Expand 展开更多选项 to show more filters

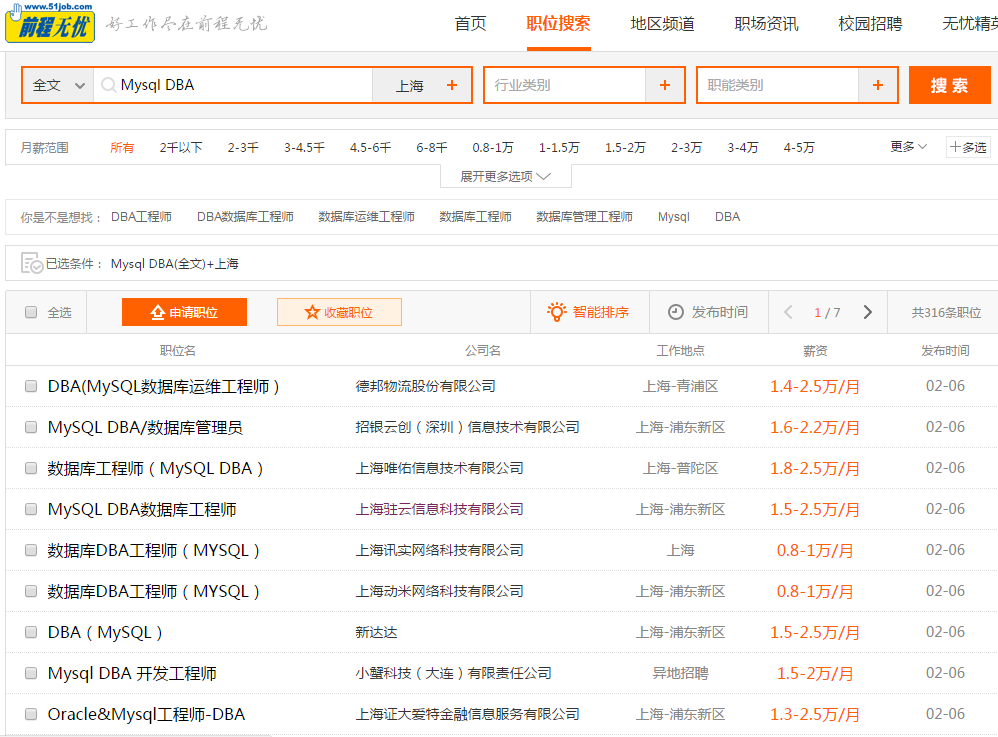(504, 175)
